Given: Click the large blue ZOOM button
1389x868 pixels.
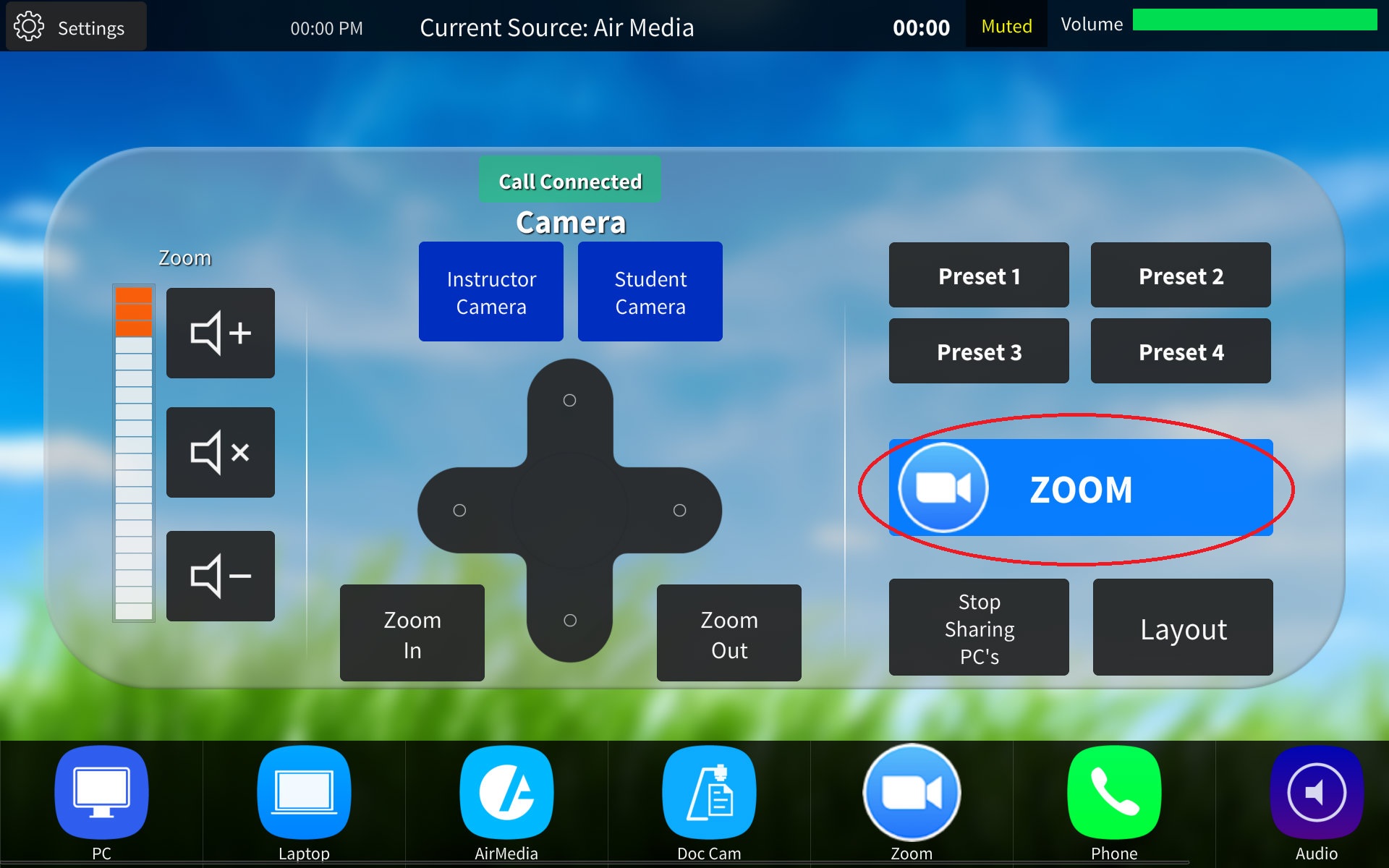Looking at the screenshot, I should coord(1081,488).
